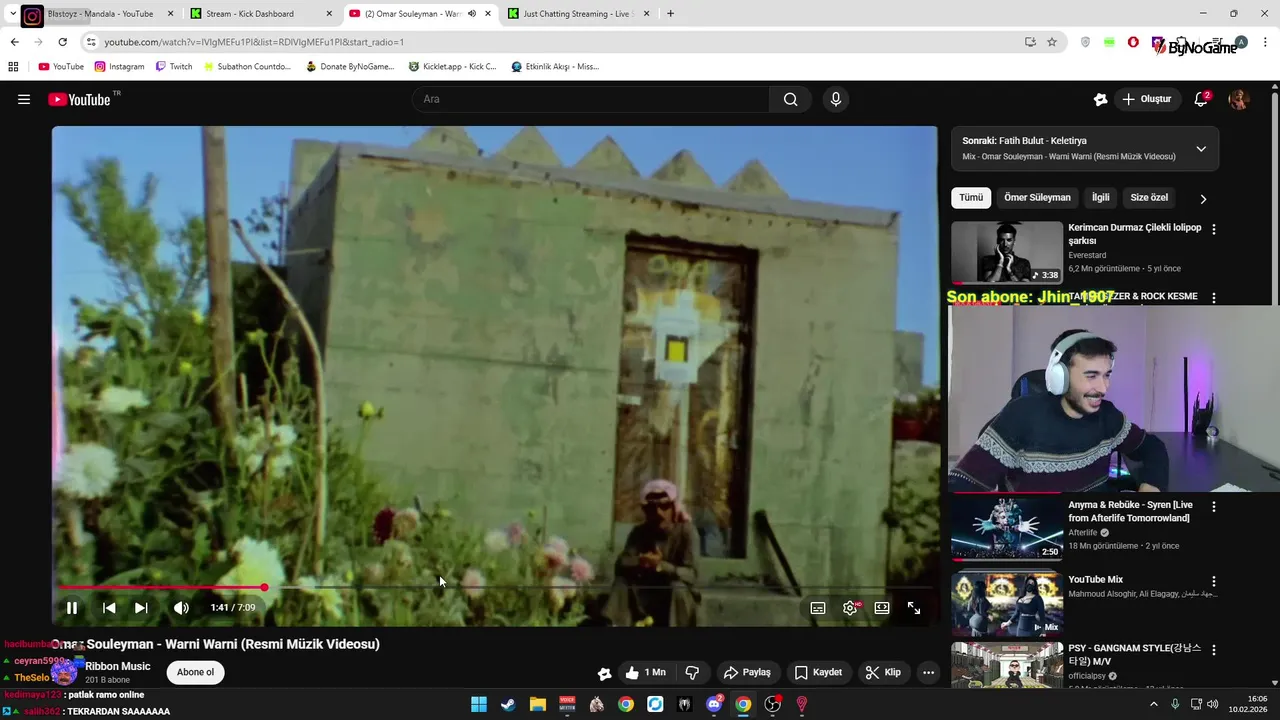Open more actions below the video

click(928, 672)
